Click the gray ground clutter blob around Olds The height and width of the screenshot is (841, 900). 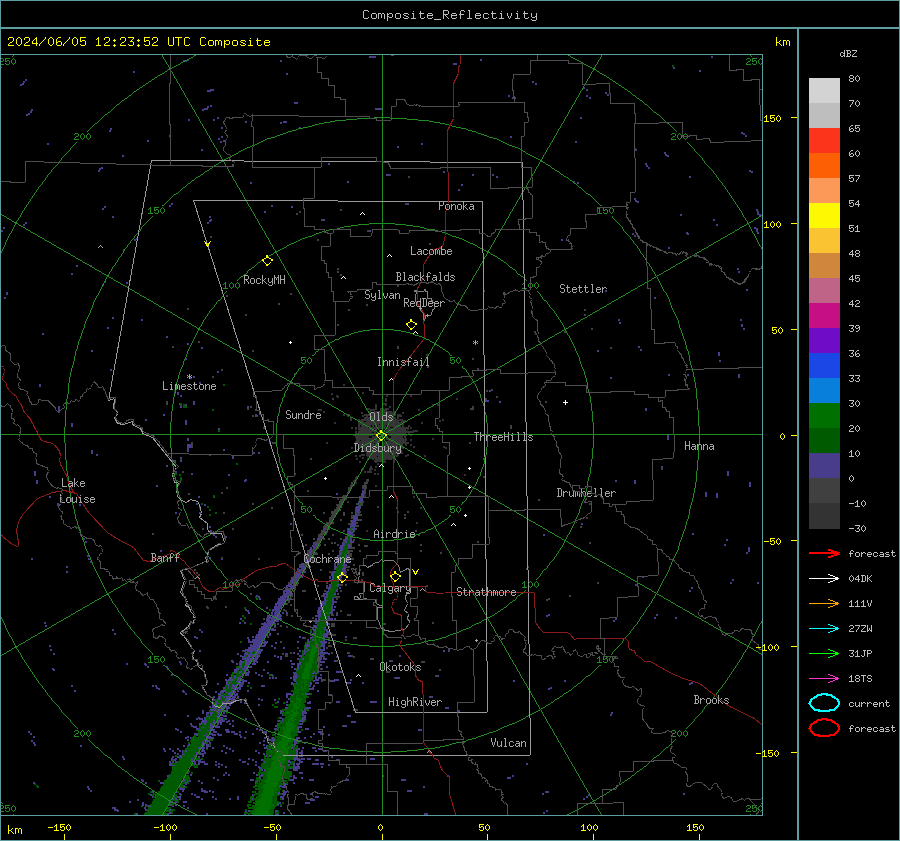(381, 435)
